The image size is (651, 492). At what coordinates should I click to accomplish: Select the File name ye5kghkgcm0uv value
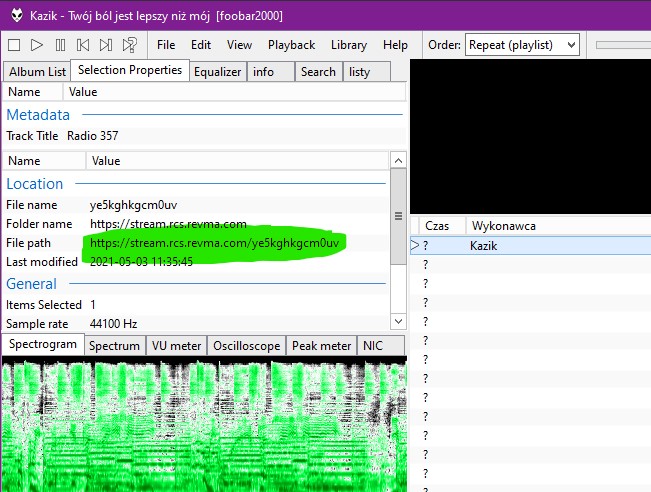click(134, 205)
